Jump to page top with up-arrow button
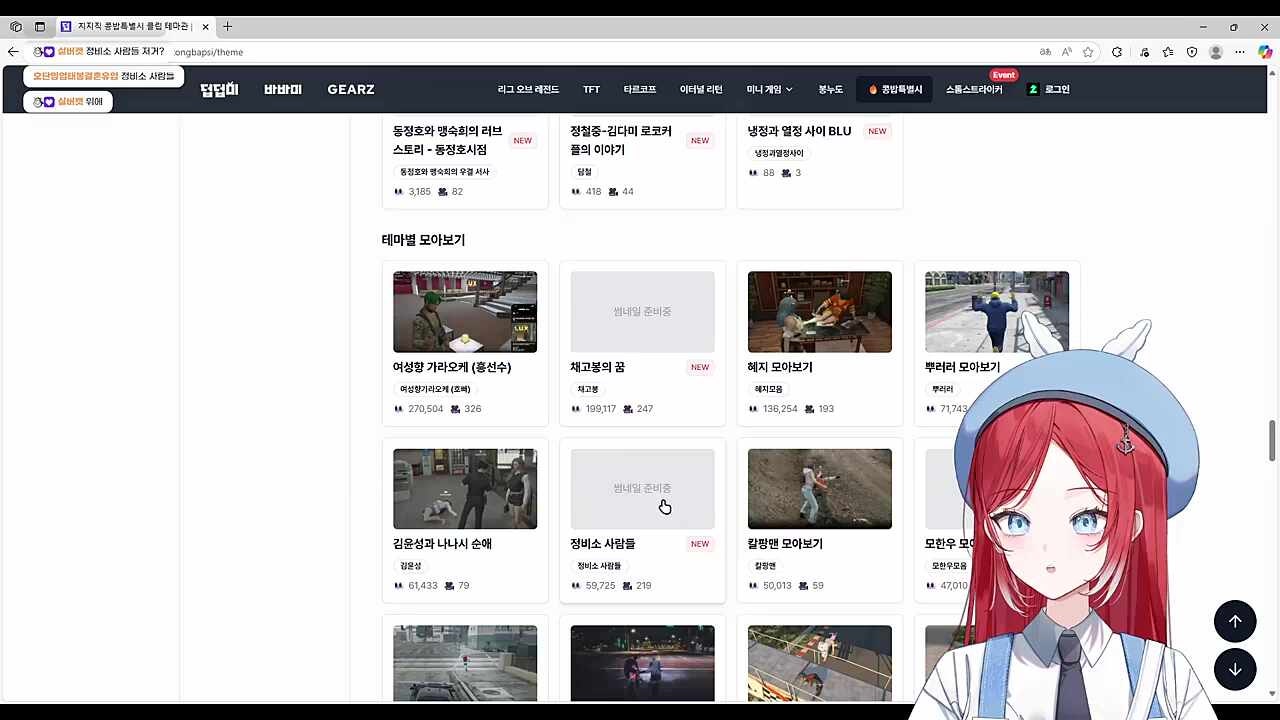 tap(1235, 621)
